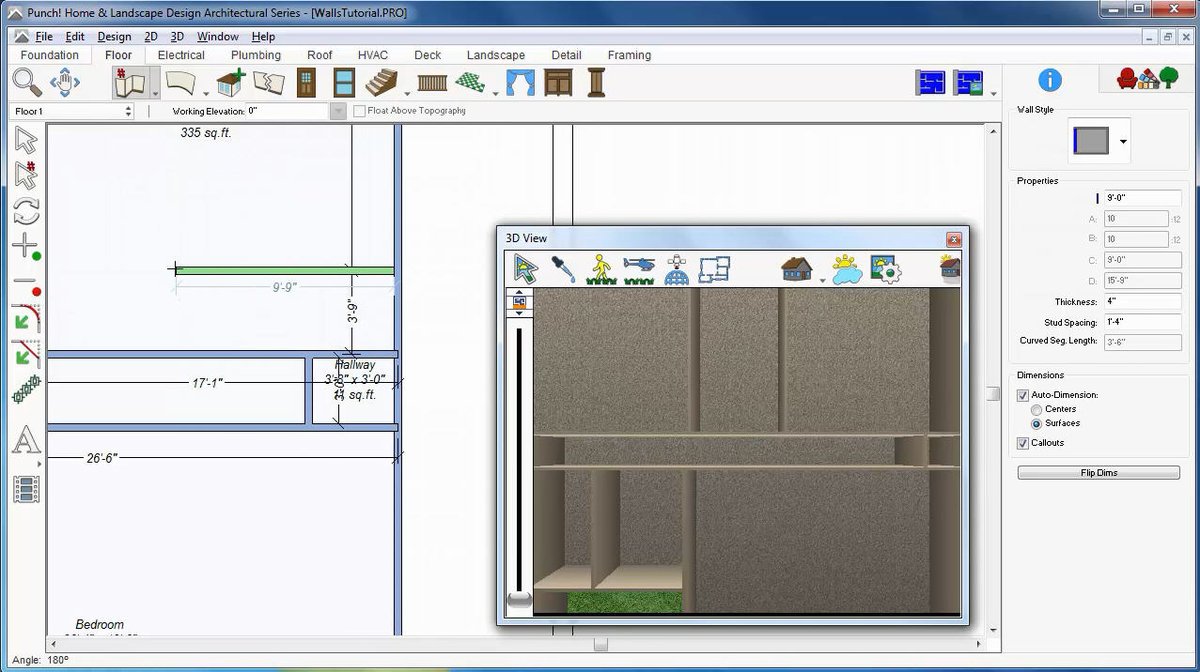Select the eyedropper tool in 3D View
The image size is (1200, 672).
pyautogui.click(x=563, y=268)
